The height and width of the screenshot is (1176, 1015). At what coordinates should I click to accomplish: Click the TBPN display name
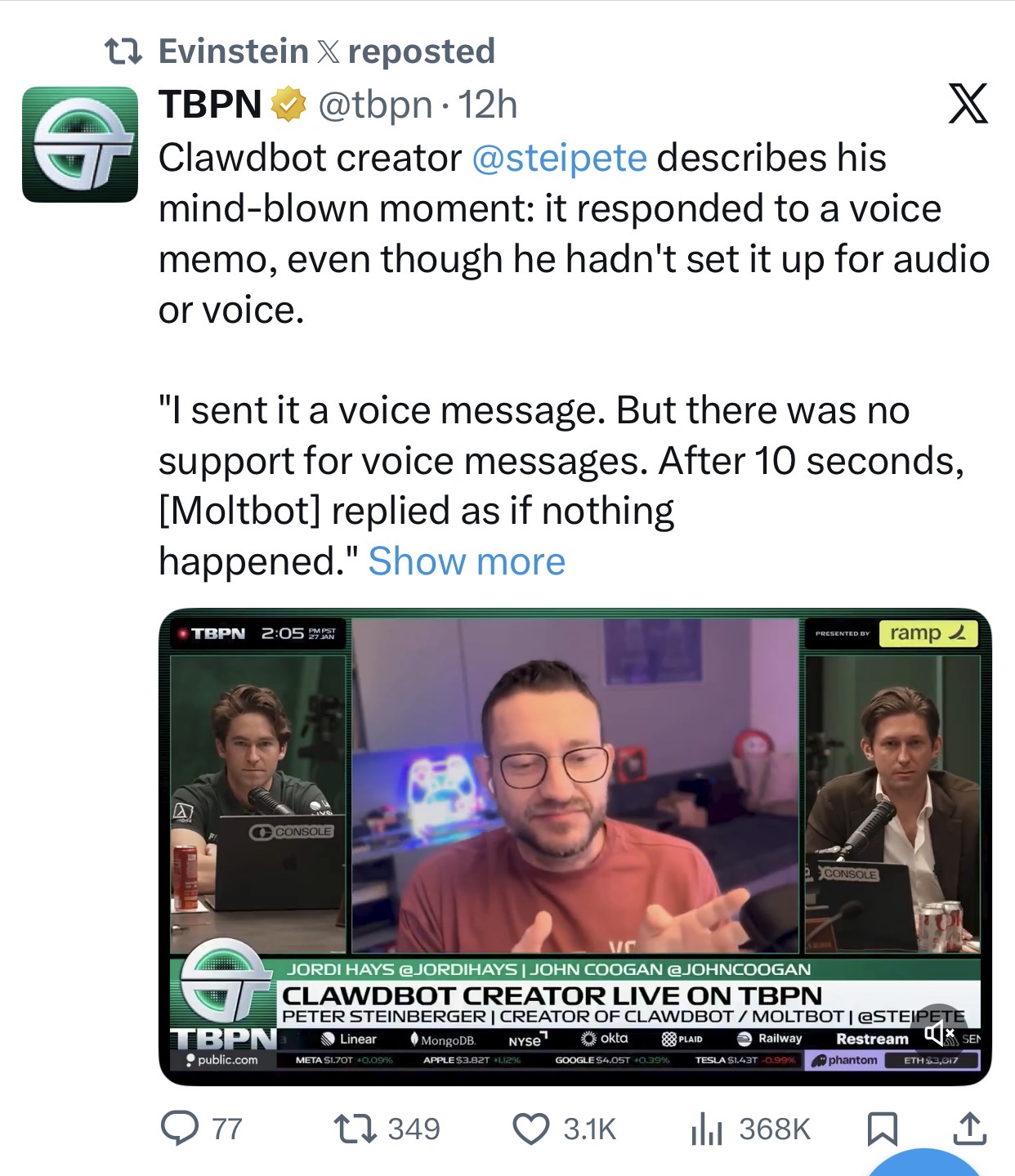point(210,105)
